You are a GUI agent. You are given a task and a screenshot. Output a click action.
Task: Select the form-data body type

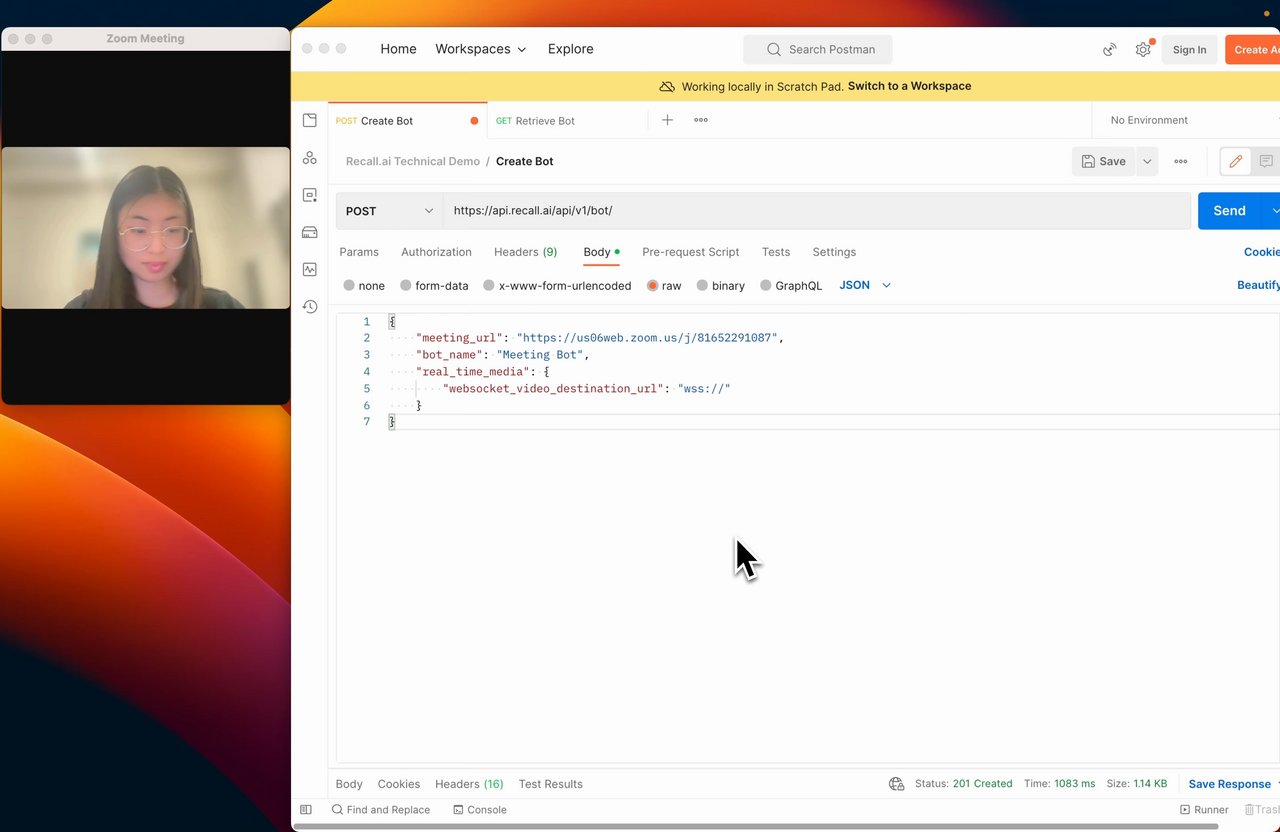(x=434, y=285)
